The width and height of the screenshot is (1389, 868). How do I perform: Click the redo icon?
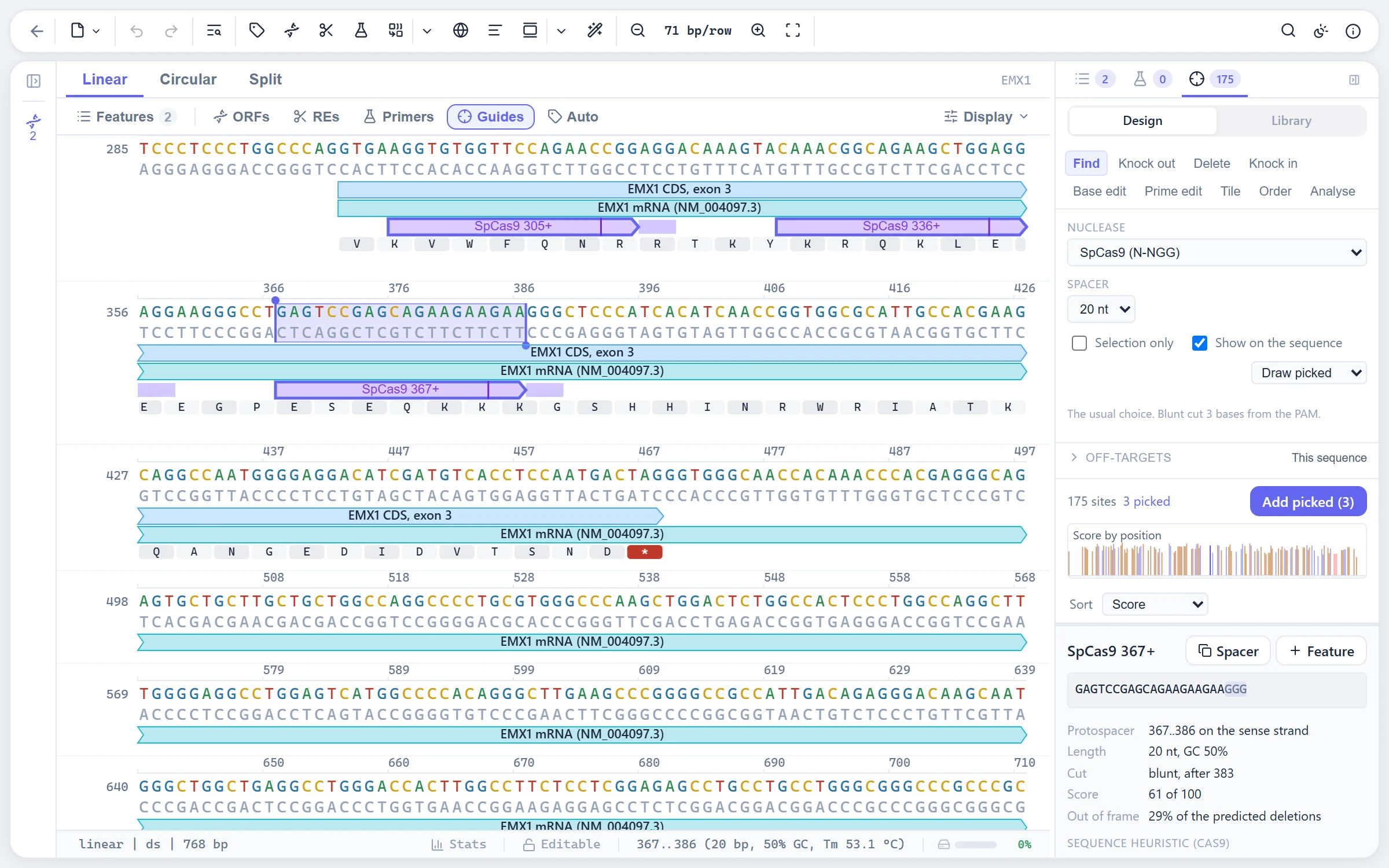click(171, 31)
